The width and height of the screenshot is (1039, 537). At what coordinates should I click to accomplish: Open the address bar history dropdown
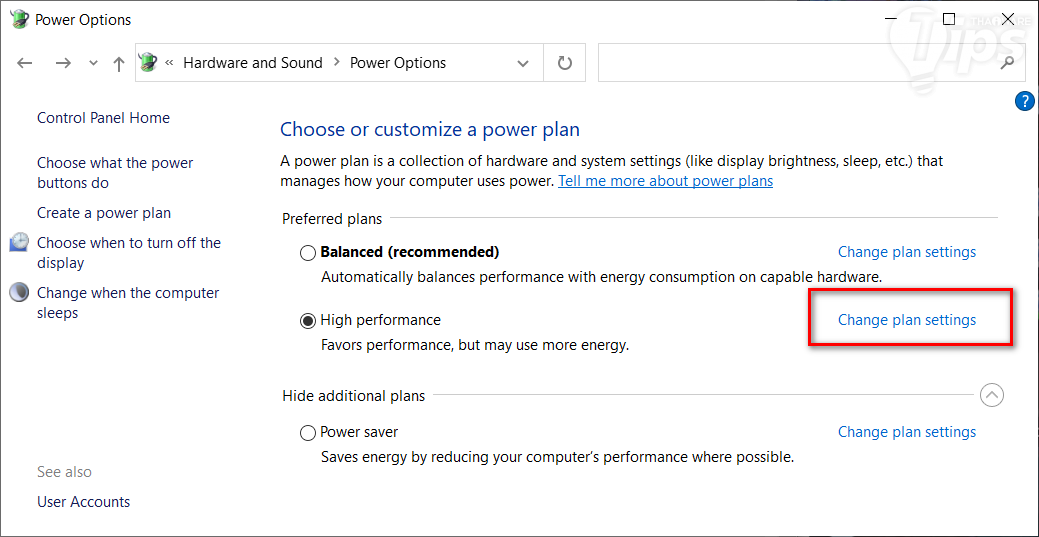tap(523, 63)
